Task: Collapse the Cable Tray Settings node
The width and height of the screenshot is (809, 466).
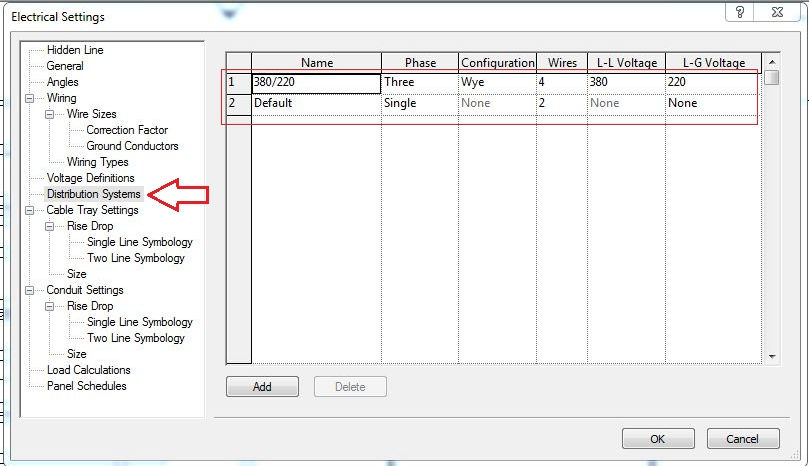Action: [x=29, y=210]
